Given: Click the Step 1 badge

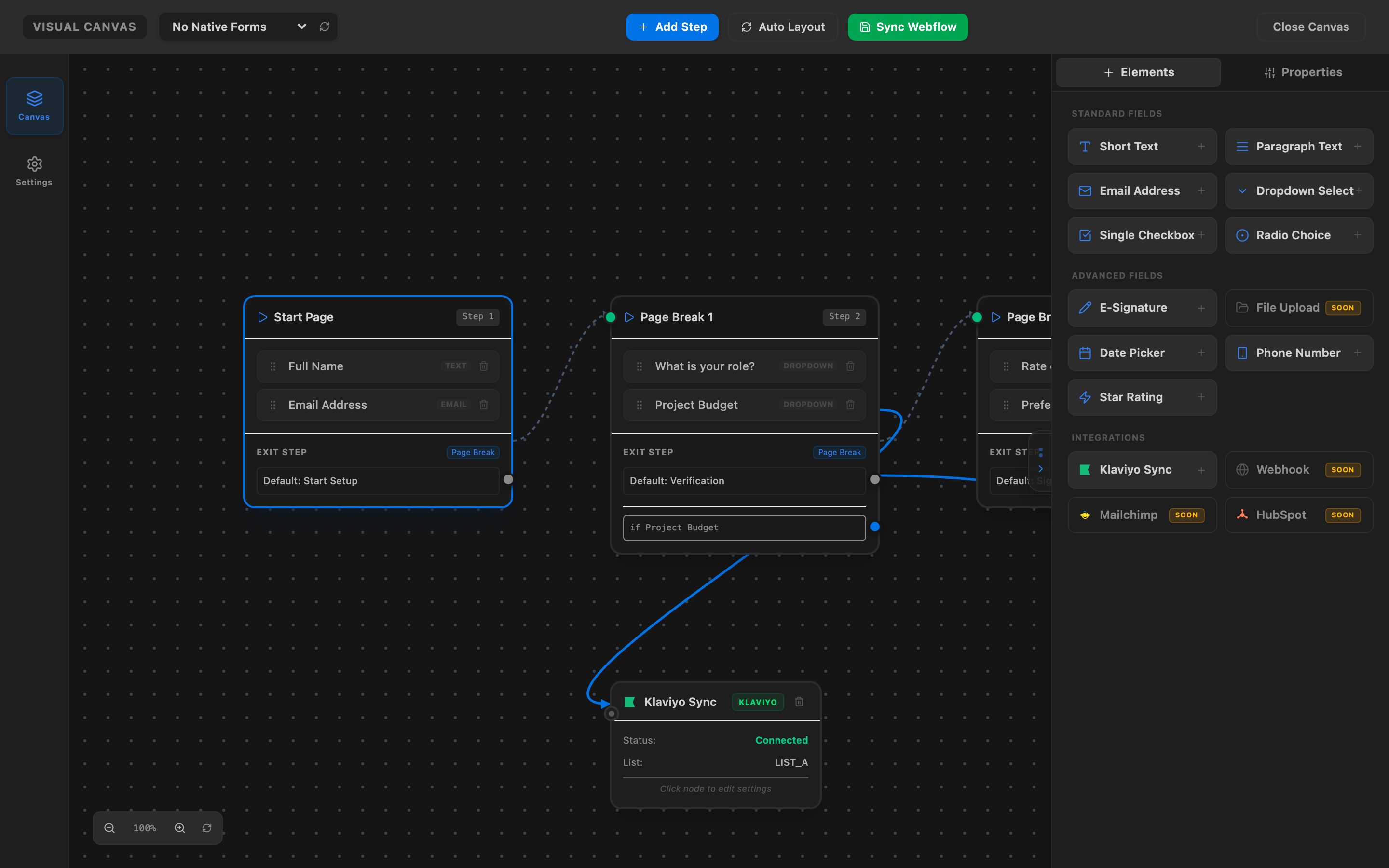Looking at the screenshot, I should coord(477,316).
